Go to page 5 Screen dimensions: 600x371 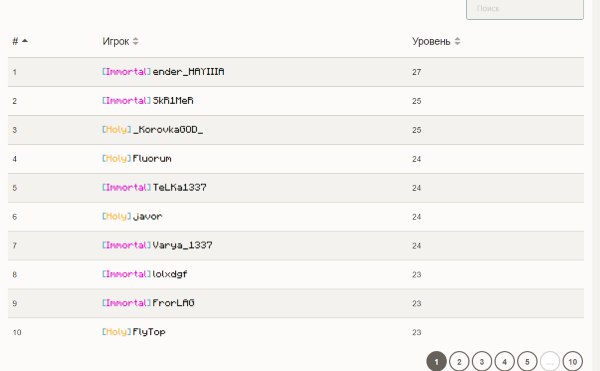(x=527, y=361)
